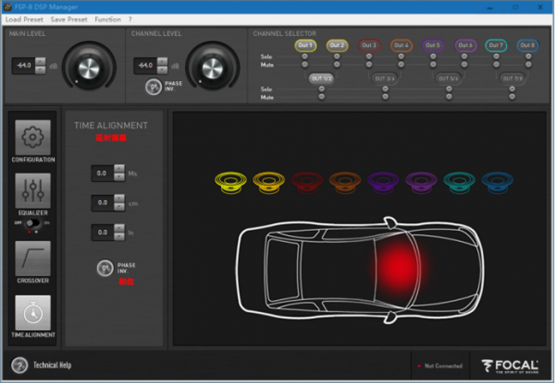Toggle Phase Inv. in Time Alignment panel

(105, 268)
